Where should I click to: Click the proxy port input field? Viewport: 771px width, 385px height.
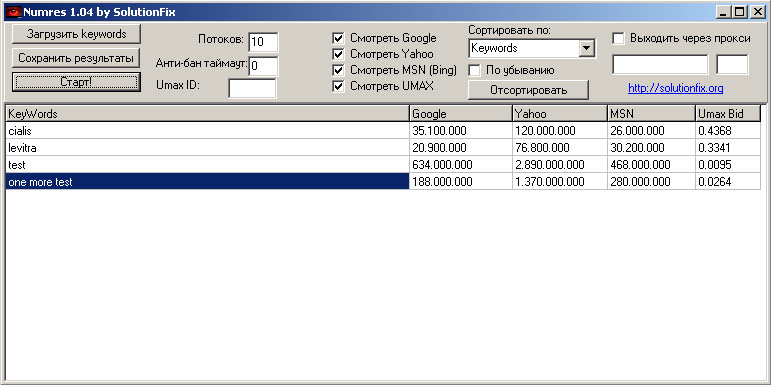732,65
